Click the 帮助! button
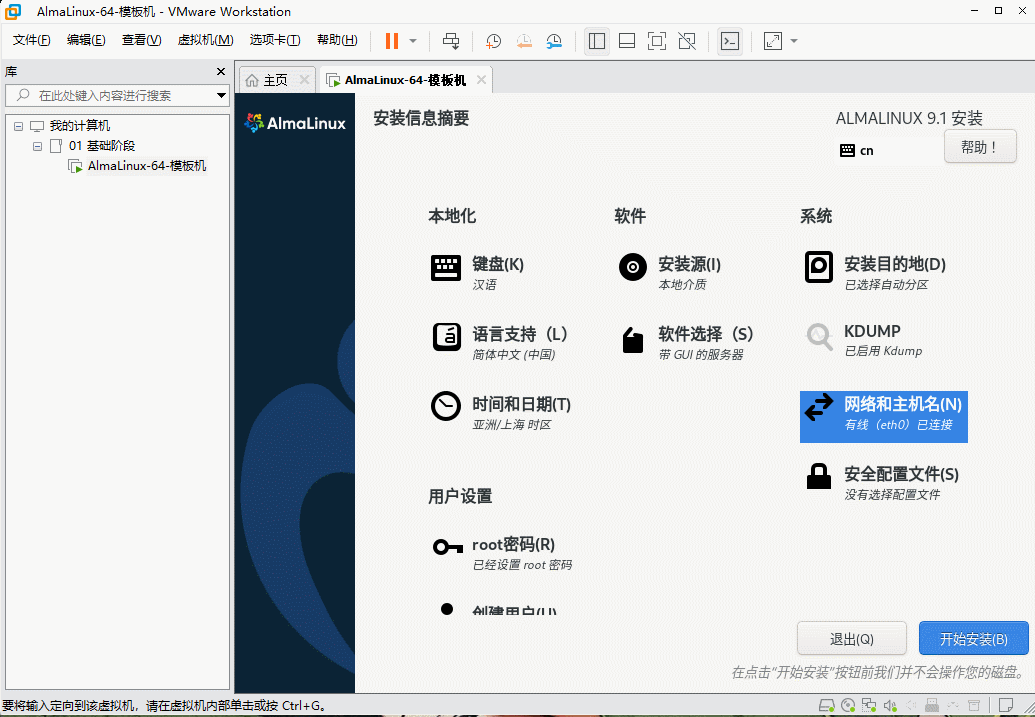 point(979,147)
